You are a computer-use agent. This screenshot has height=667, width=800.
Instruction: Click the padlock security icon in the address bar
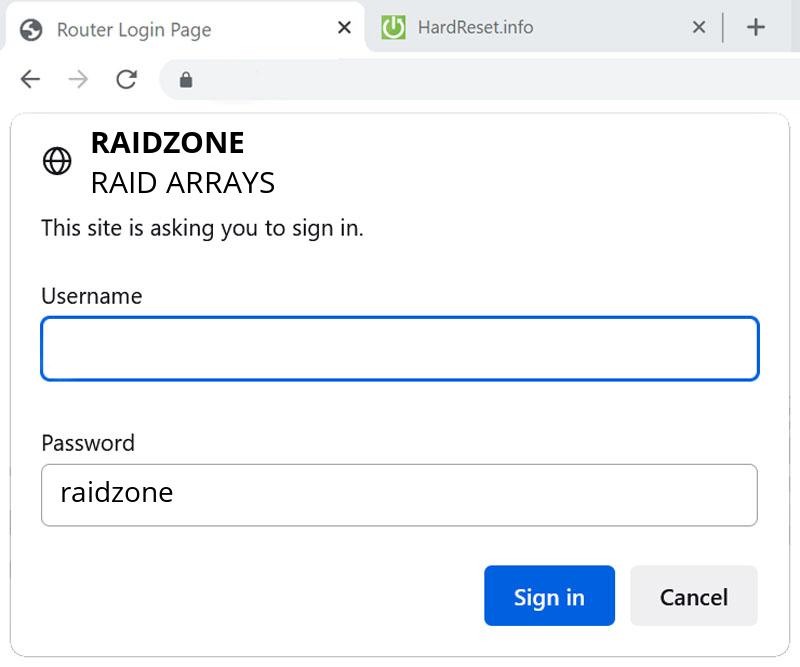[186, 78]
